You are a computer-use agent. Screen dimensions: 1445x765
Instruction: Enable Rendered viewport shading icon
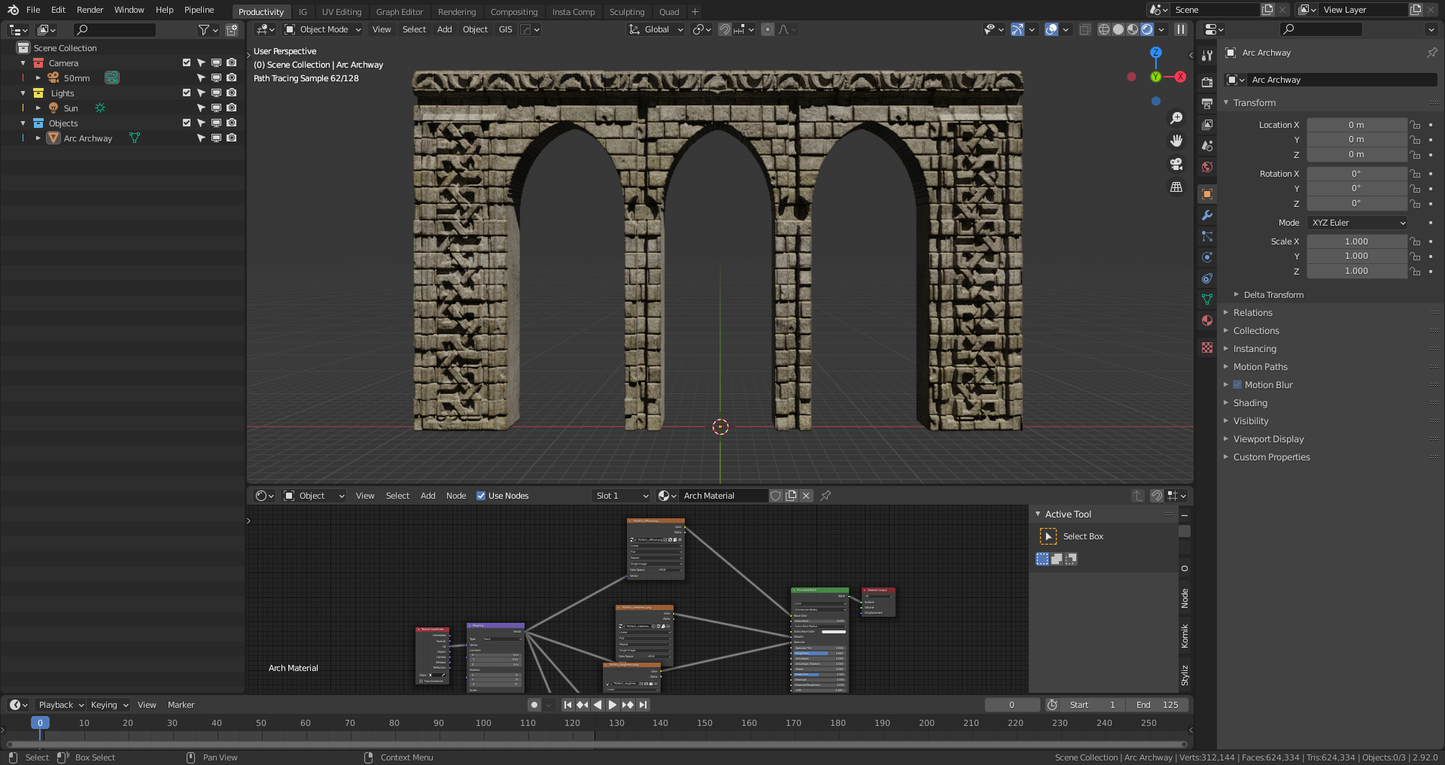click(1147, 29)
